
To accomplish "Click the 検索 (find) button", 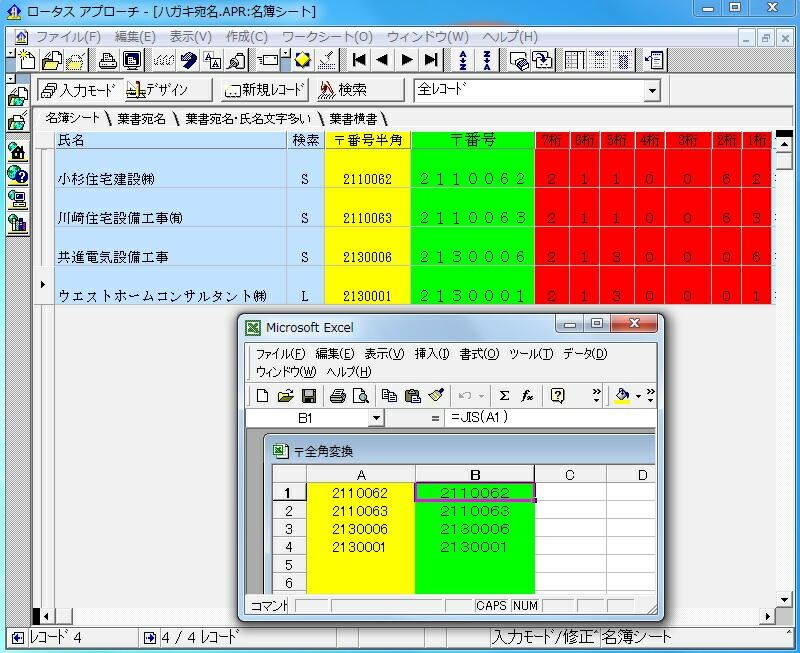I will (x=359, y=90).
